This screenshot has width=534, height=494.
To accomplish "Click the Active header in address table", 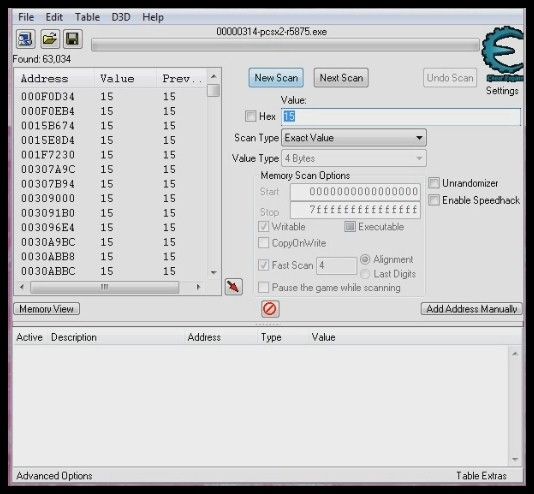I will [29, 337].
